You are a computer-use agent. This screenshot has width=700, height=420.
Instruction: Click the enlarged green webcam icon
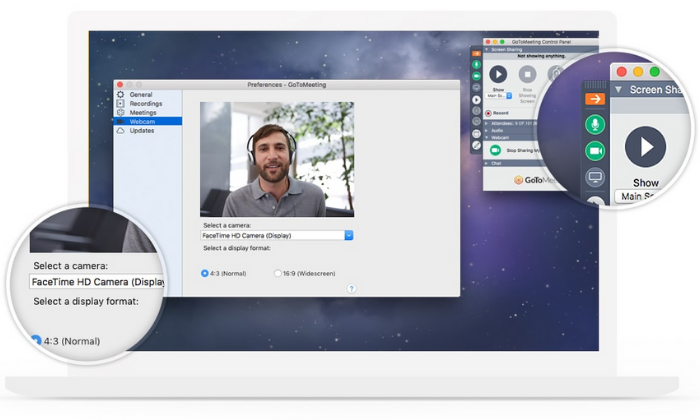click(x=595, y=151)
